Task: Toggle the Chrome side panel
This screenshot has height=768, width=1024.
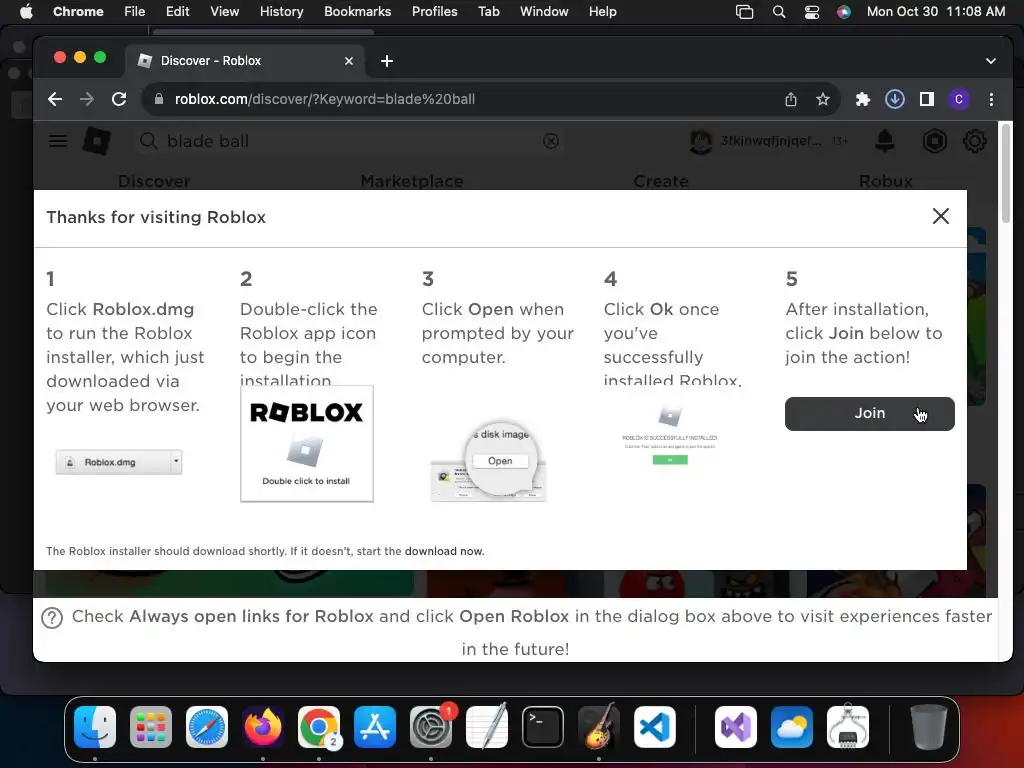Action: pyautogui.click(x=927, y=99)
